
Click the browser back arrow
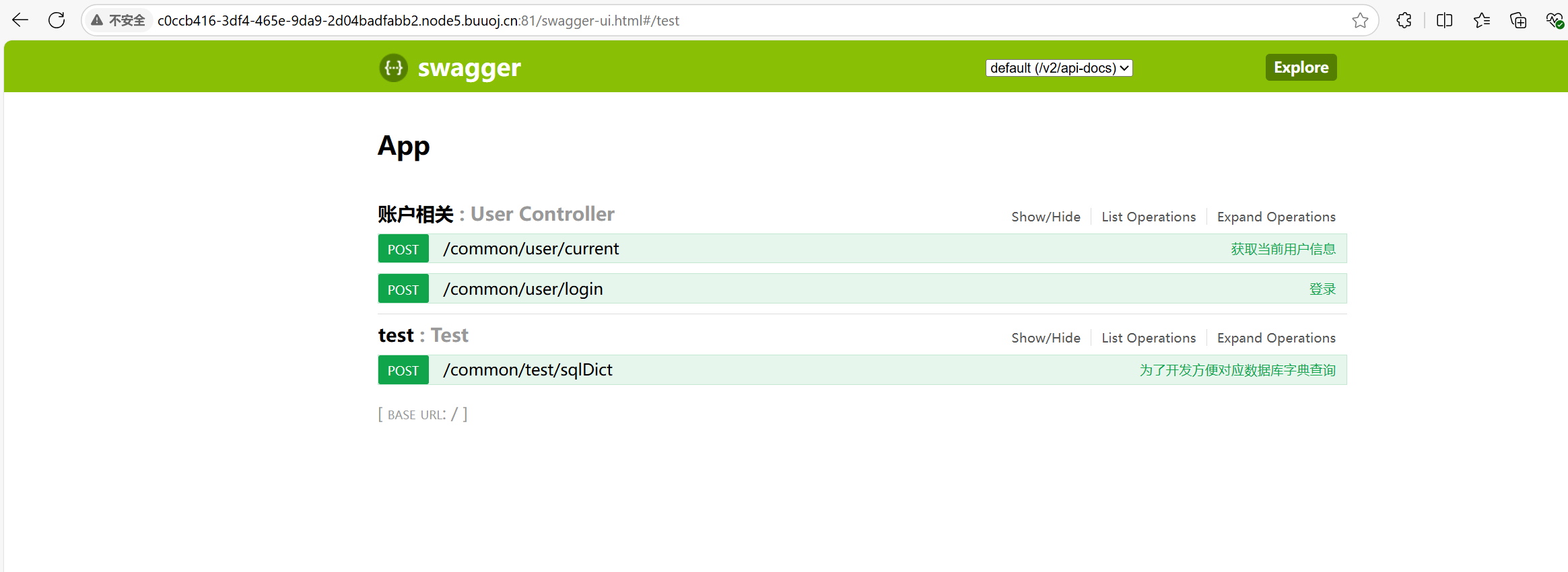click(x=20, y=20)
